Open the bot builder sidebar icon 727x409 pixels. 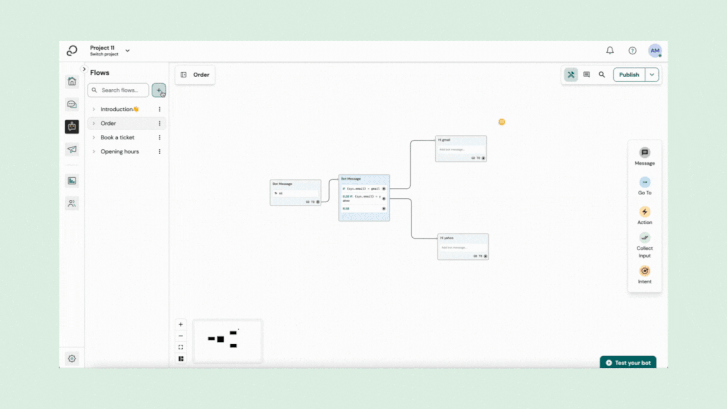click(72, 127)
